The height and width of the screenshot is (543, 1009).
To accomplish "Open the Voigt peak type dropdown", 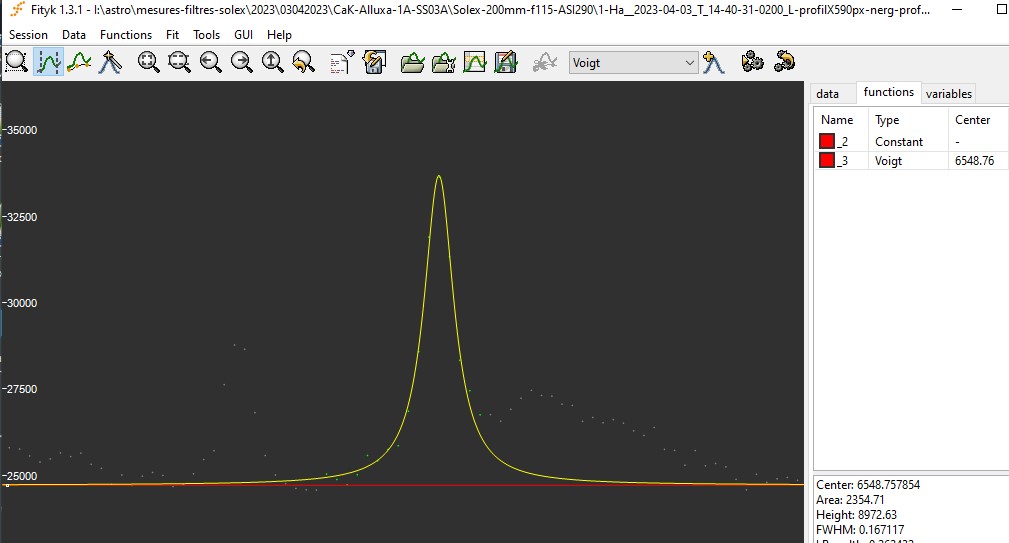I will coord(633,62).
